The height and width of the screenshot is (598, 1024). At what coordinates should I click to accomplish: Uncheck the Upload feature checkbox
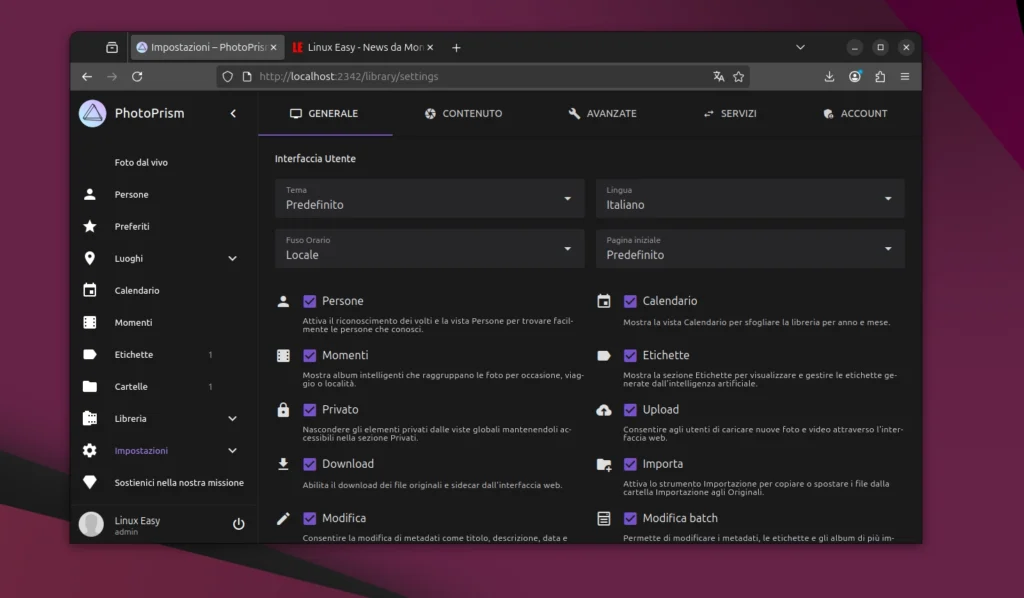631,410
